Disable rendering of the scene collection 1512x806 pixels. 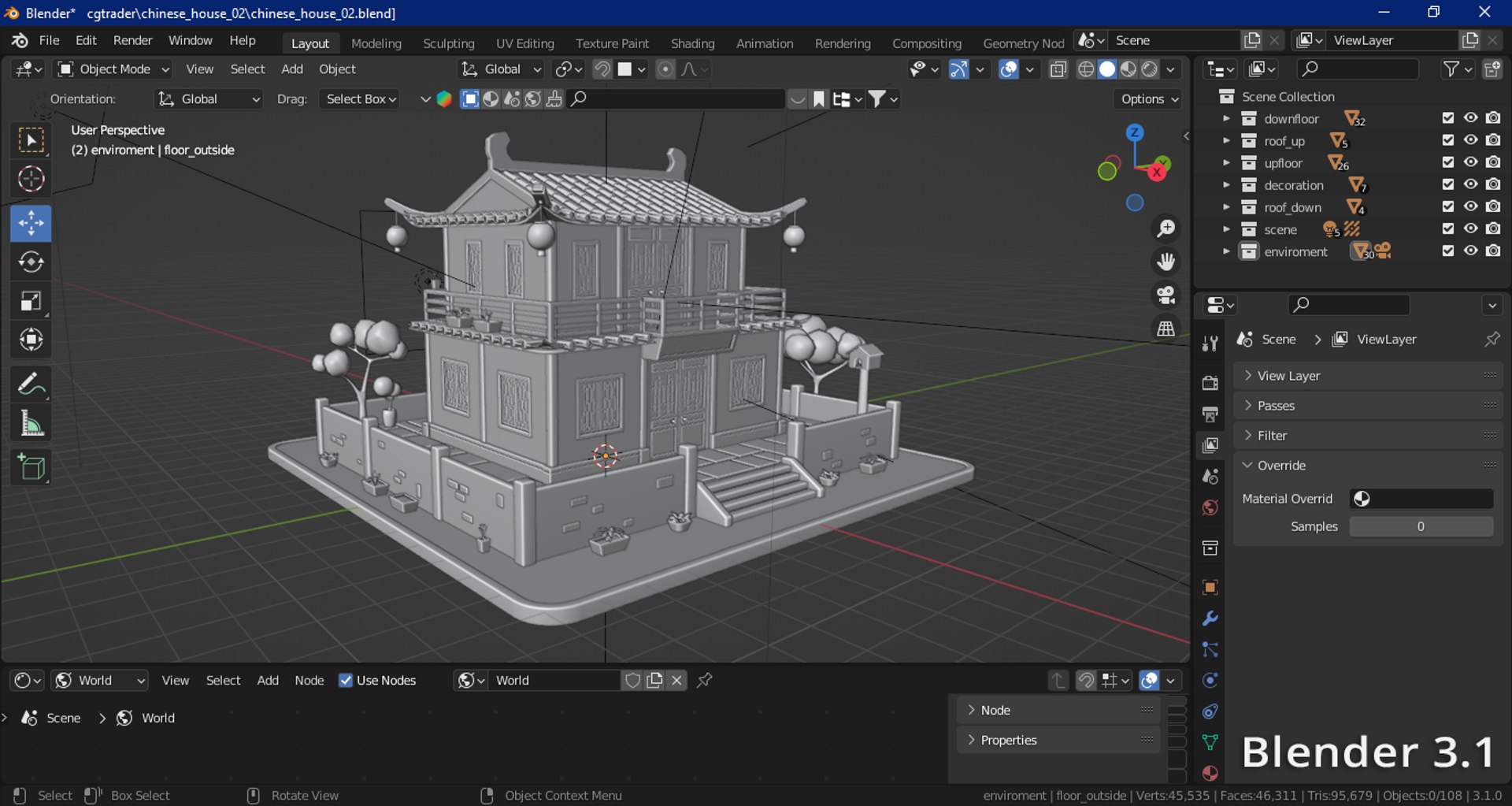tap(1493, 228)
